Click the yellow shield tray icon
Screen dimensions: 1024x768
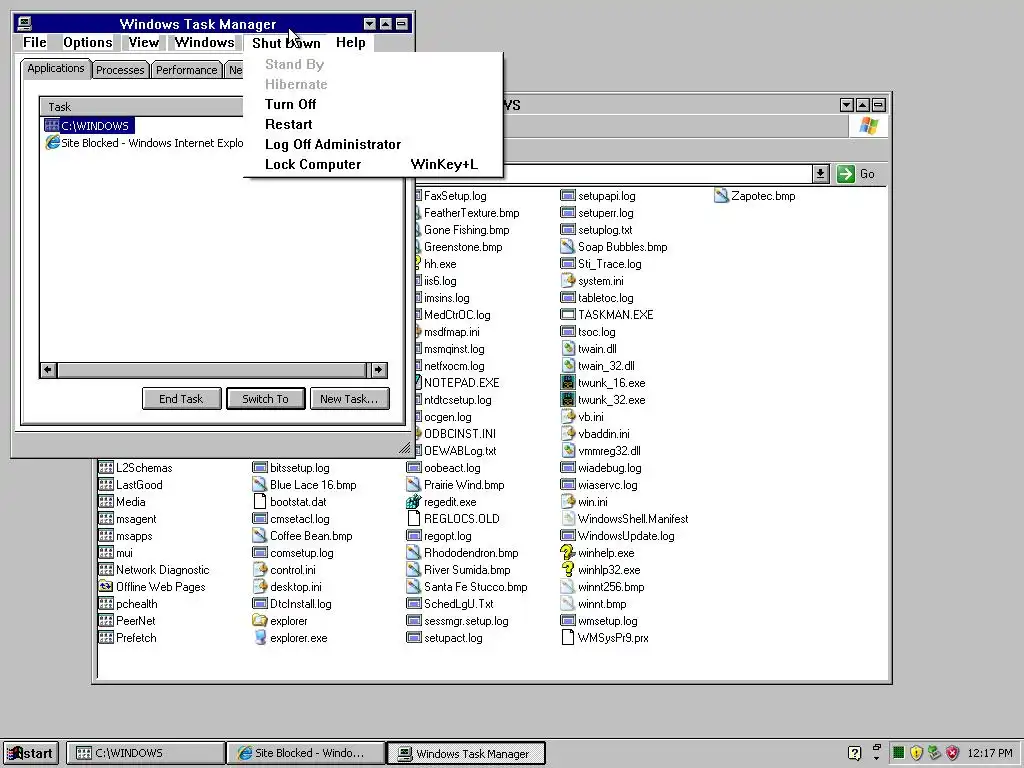tap(916, 754)
